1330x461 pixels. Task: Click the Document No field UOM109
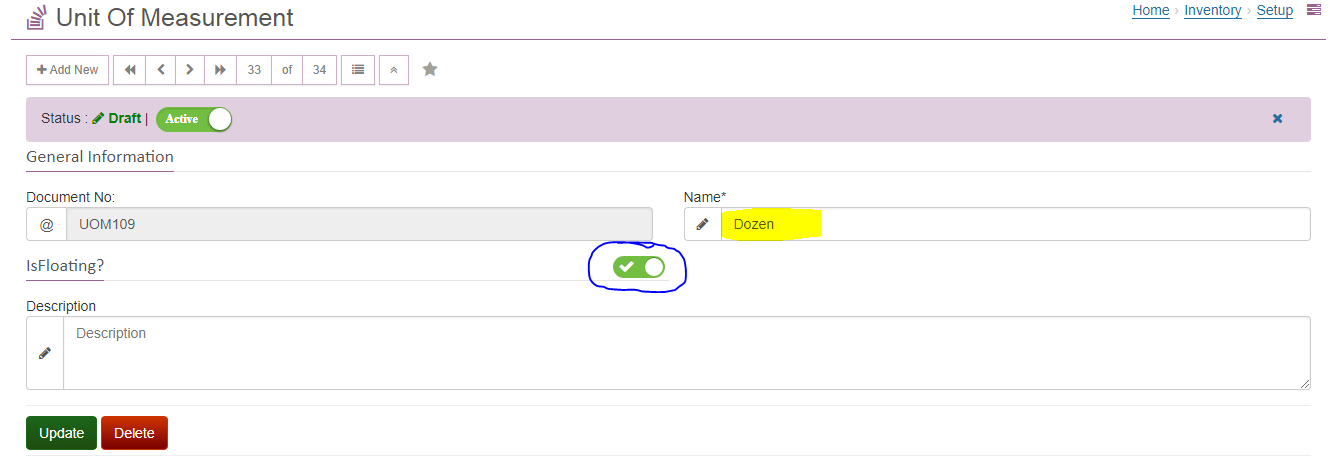point(359,224)
